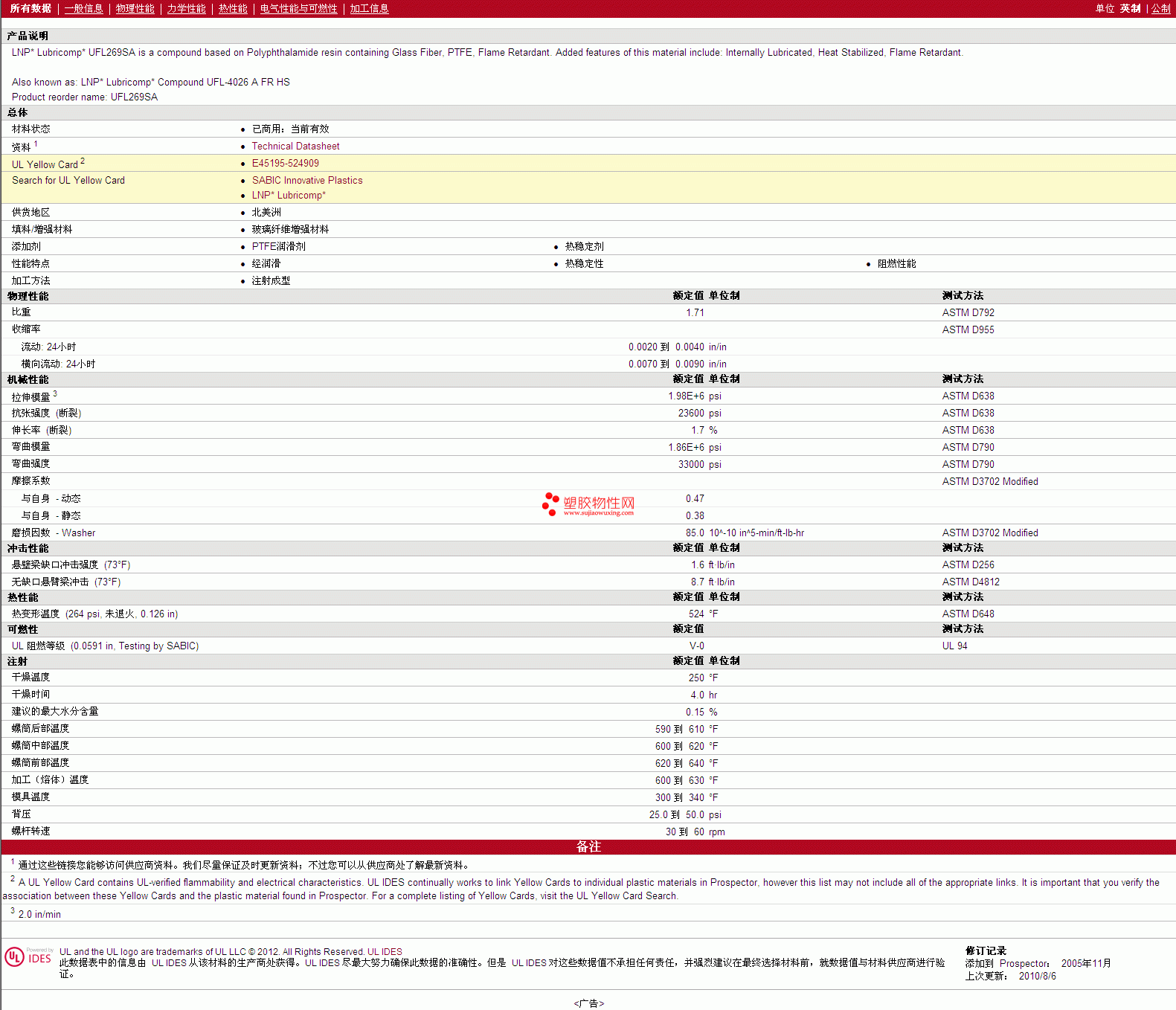
Task: Select Product reorder name UFL269SA
Action: [x=85, y=97]
